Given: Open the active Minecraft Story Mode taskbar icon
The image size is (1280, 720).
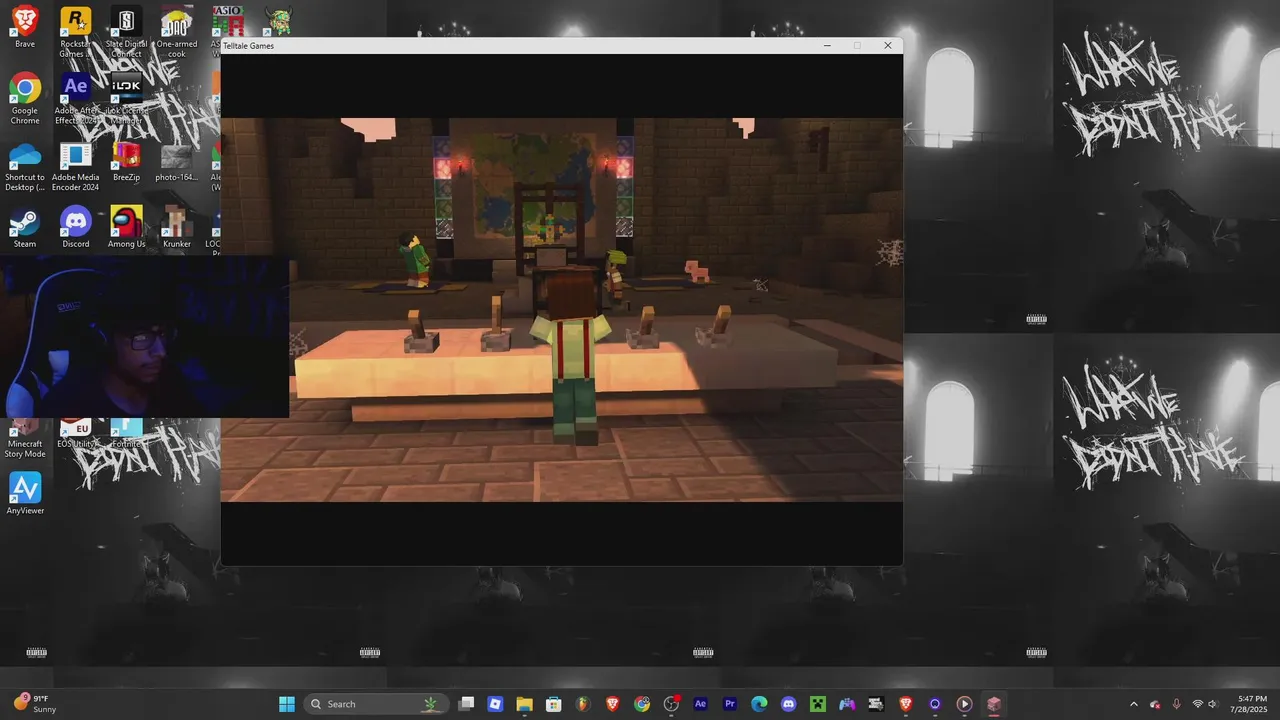Looking at the screenshot, I should pos(994,704).
